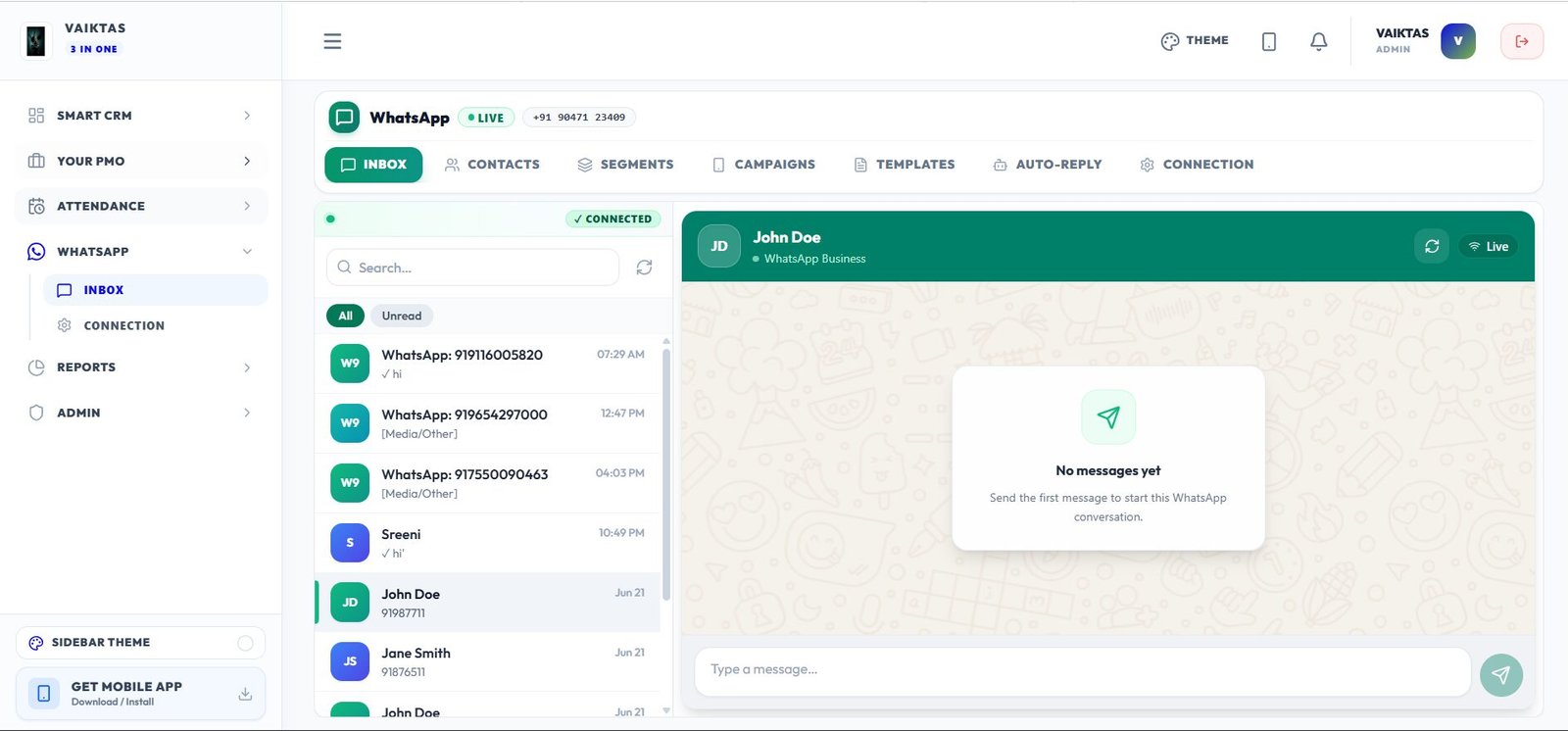The image size is (1568, 731).
Task: Select Connection under WhatsApp in sidebar
Action: coord(155,325)
